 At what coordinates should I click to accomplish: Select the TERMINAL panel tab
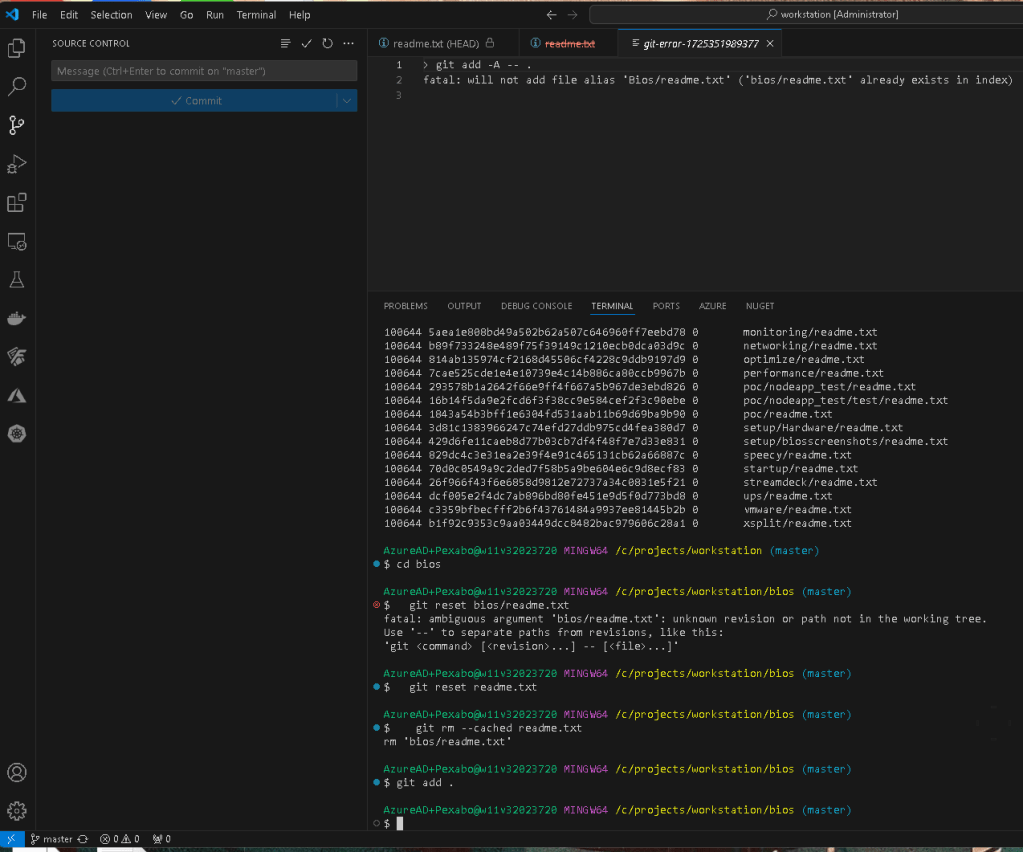pos(612,306)
